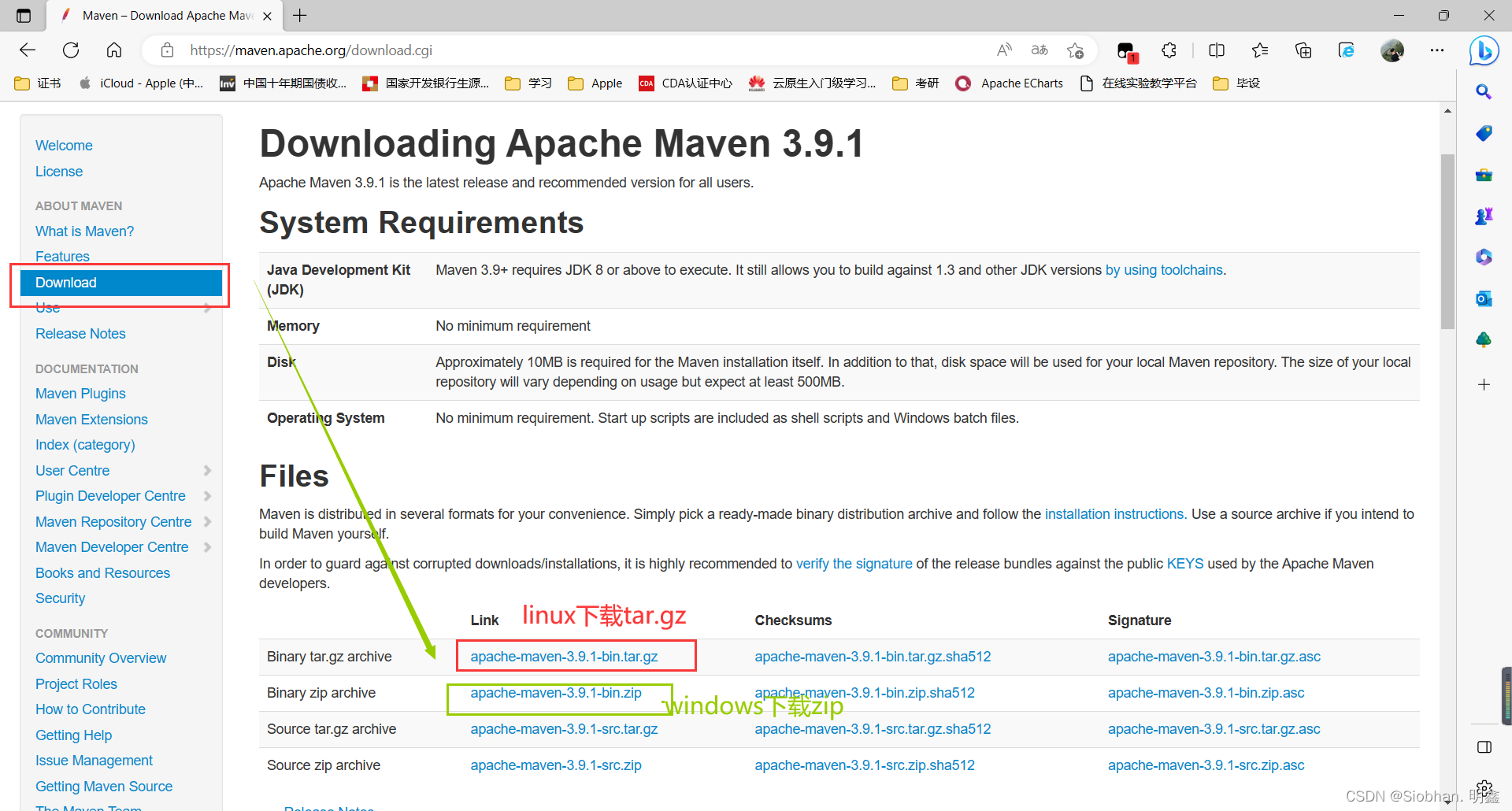
Task: Open the Apache ECharts bookmark
Action: [1009, 83]
